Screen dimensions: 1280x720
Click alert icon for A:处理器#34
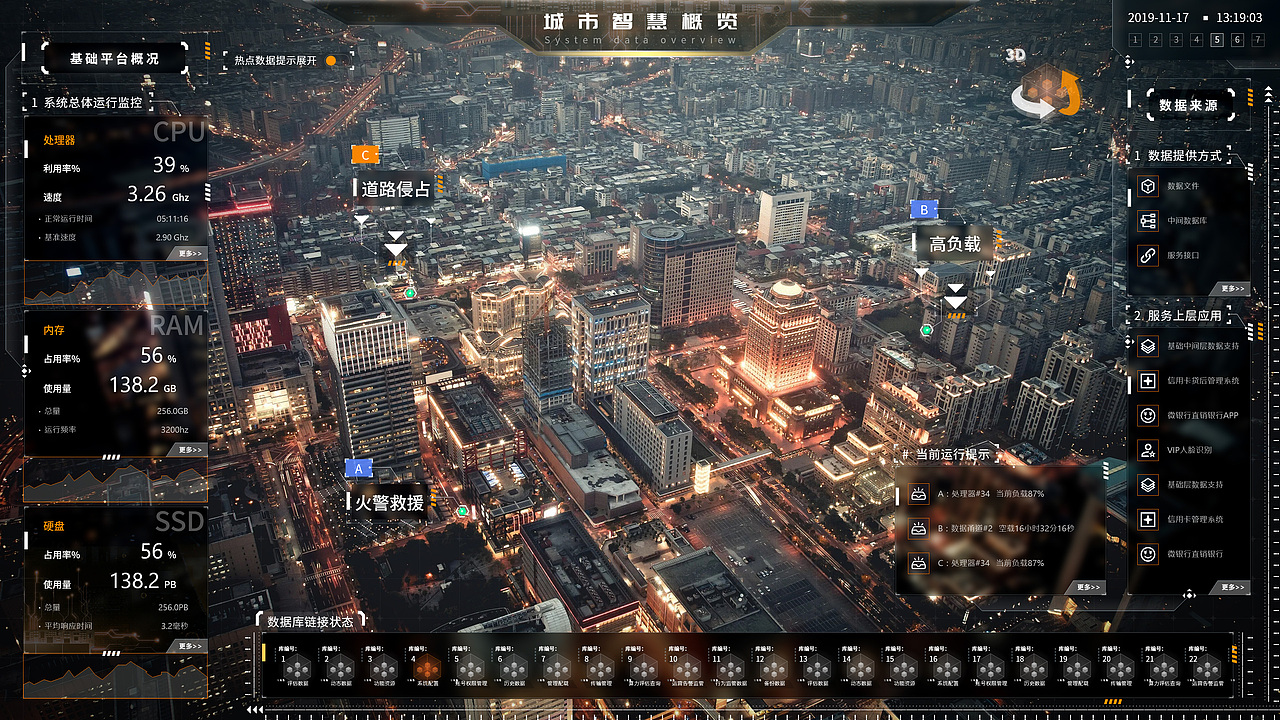point(918,494)
